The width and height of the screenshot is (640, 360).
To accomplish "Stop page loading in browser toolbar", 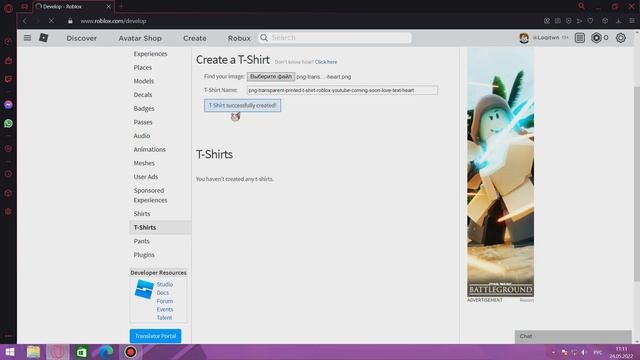I will (51, 21).
